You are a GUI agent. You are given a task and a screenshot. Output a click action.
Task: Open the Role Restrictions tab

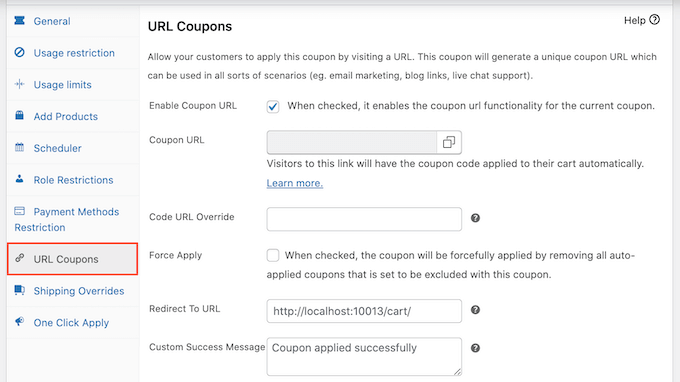73,180
